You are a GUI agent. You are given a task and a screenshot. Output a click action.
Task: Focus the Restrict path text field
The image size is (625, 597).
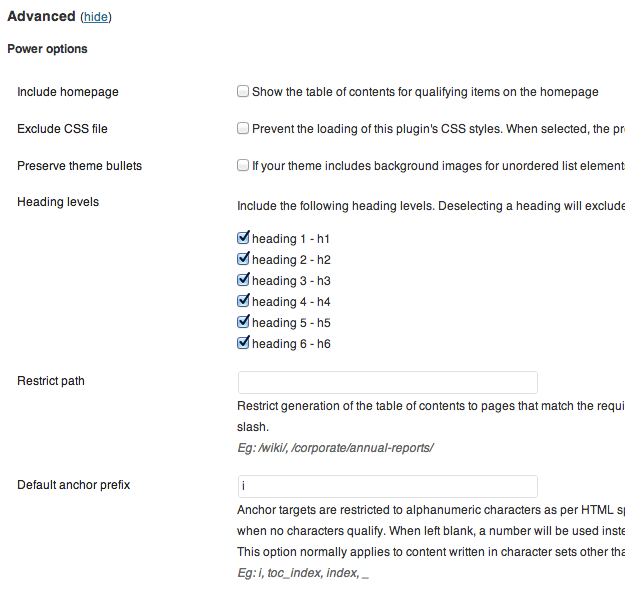tap(387, 382)
